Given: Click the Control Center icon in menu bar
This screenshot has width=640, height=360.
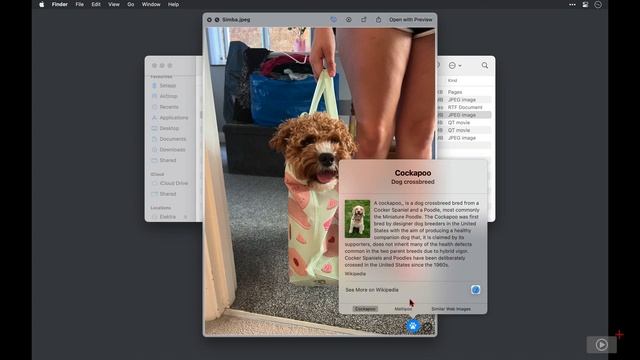Looking at the screenshot, I should click(x=585, y=4).
